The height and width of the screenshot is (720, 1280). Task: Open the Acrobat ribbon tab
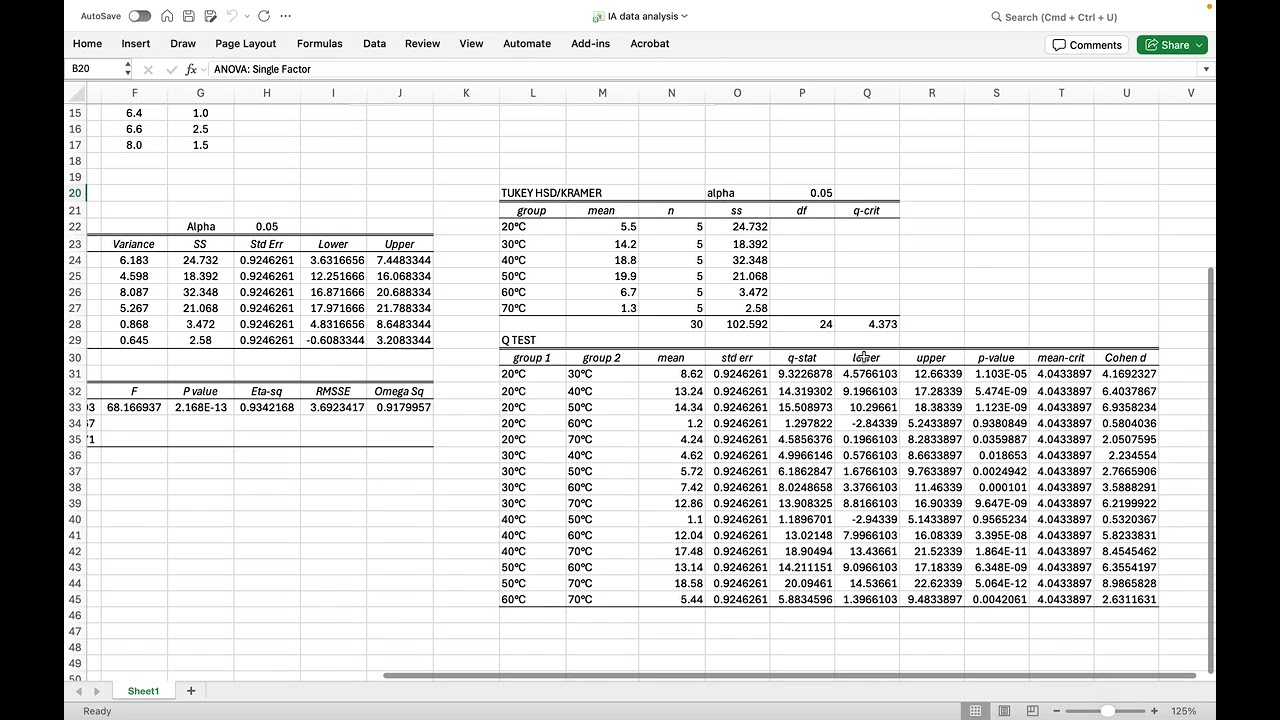[x=650, y=44]
